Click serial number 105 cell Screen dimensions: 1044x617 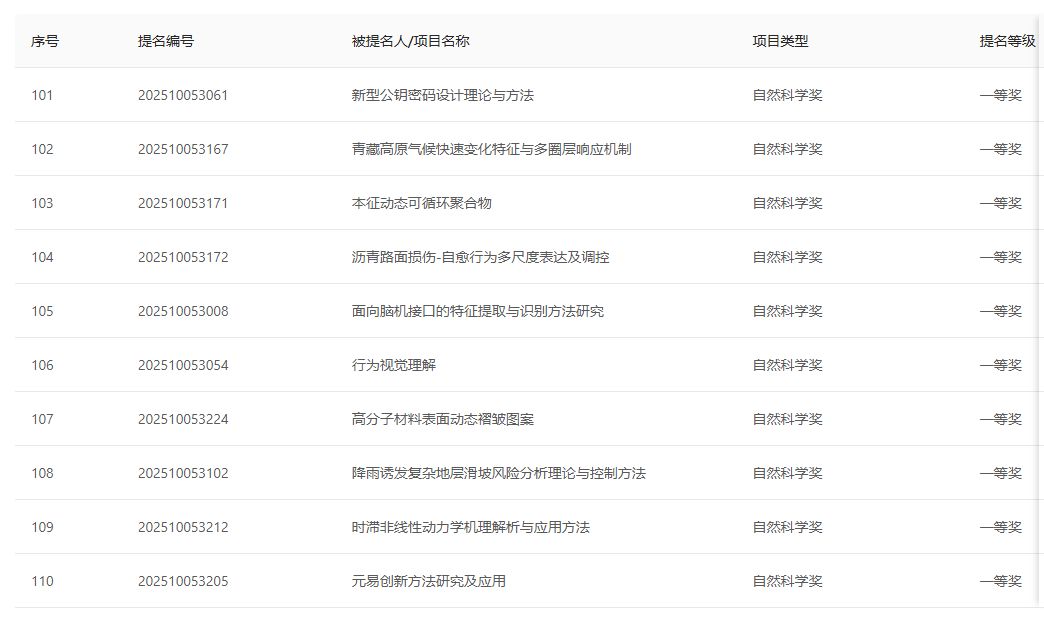tap(42, 311)
